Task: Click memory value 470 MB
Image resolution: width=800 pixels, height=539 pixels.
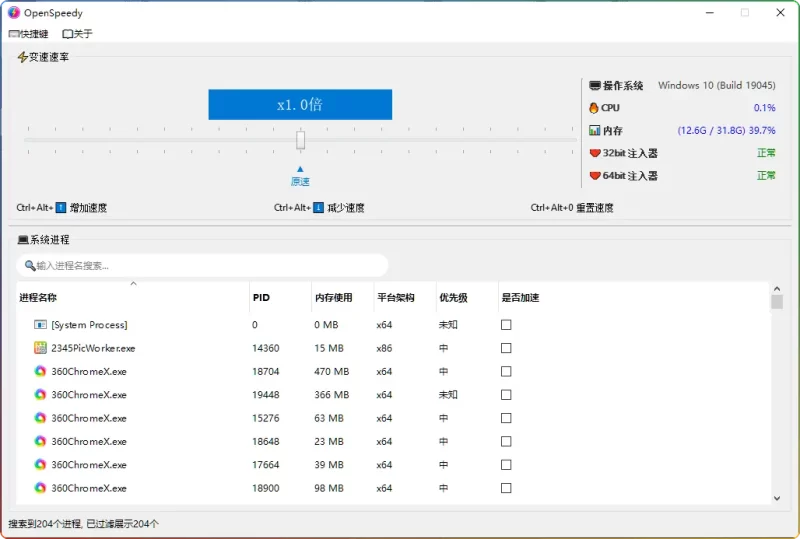Action: pos(332,371)
